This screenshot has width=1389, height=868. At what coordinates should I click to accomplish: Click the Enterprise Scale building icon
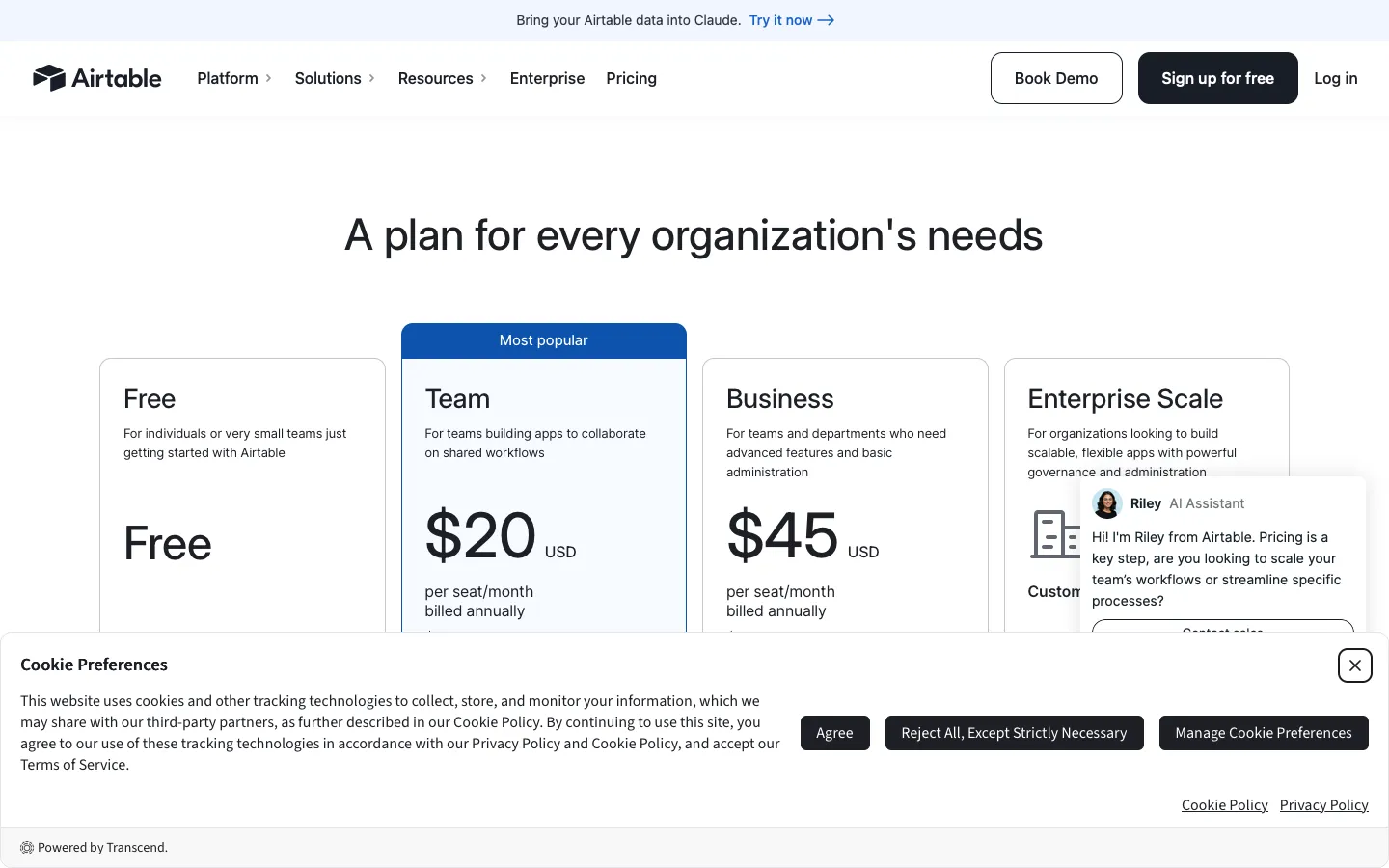(x=1055, y=534)
